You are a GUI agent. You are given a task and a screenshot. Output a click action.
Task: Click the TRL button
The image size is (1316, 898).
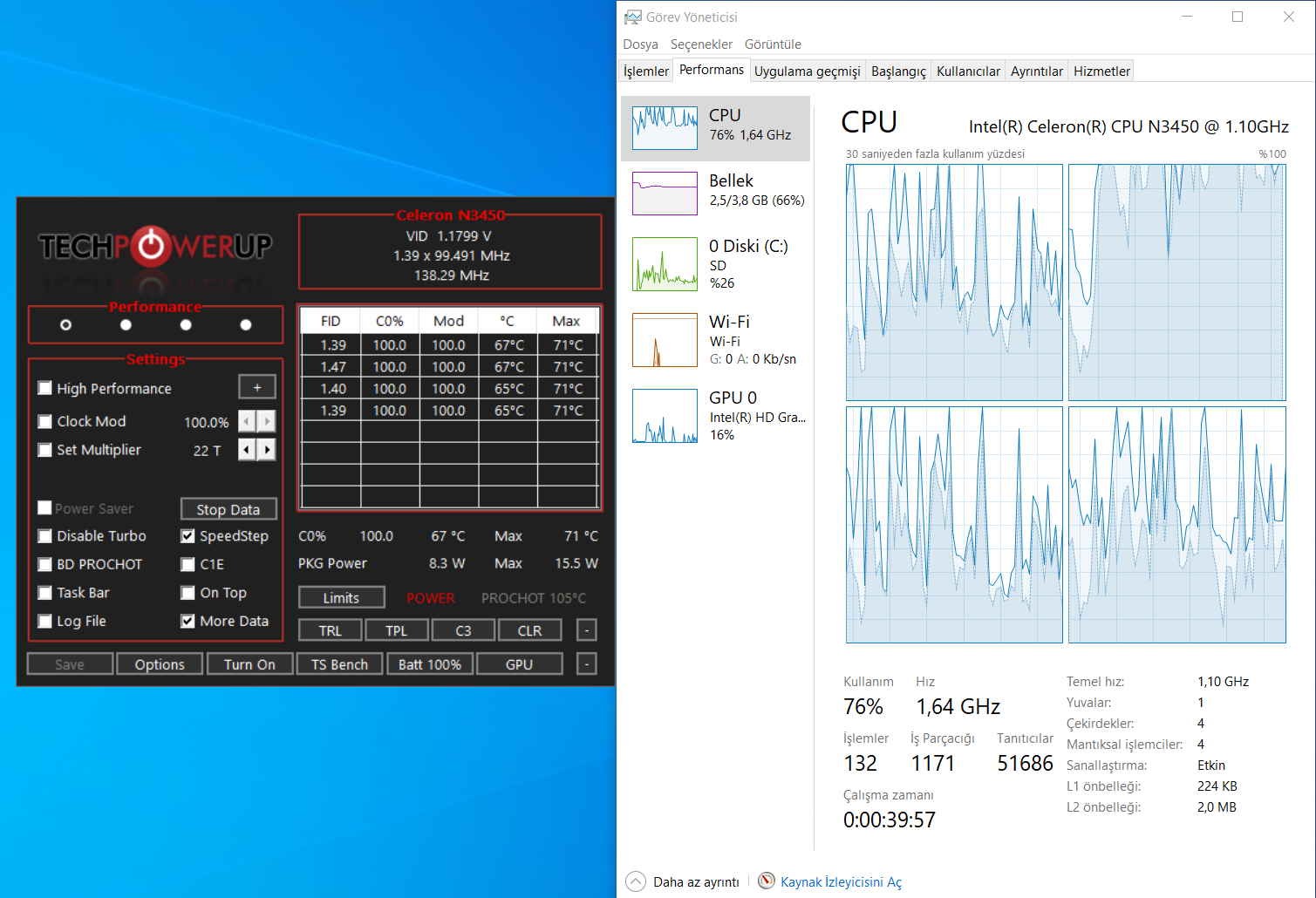tap(331, 630)
